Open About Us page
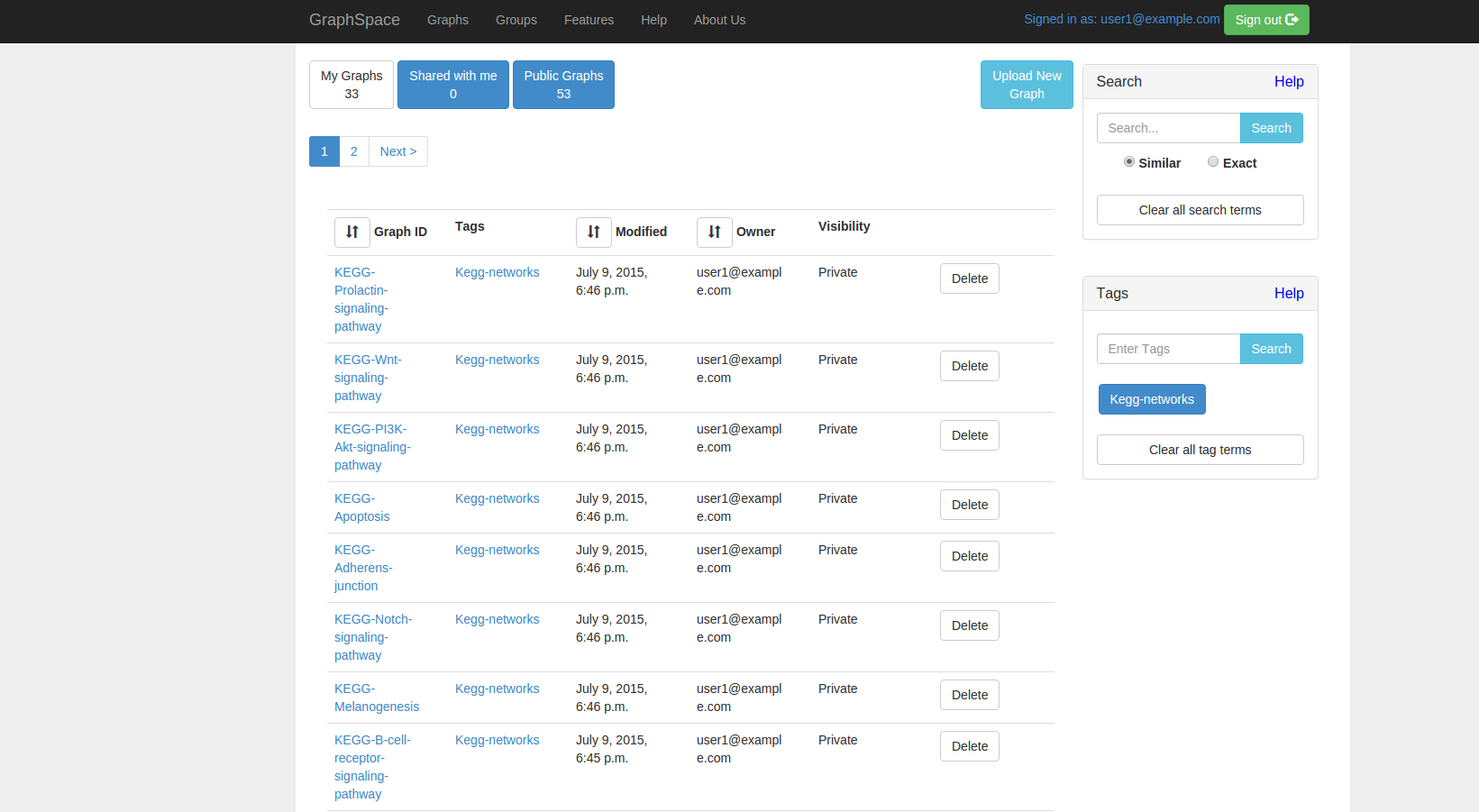The width and height of the screenshot is (1479, 812). click(x=719, y=20)
